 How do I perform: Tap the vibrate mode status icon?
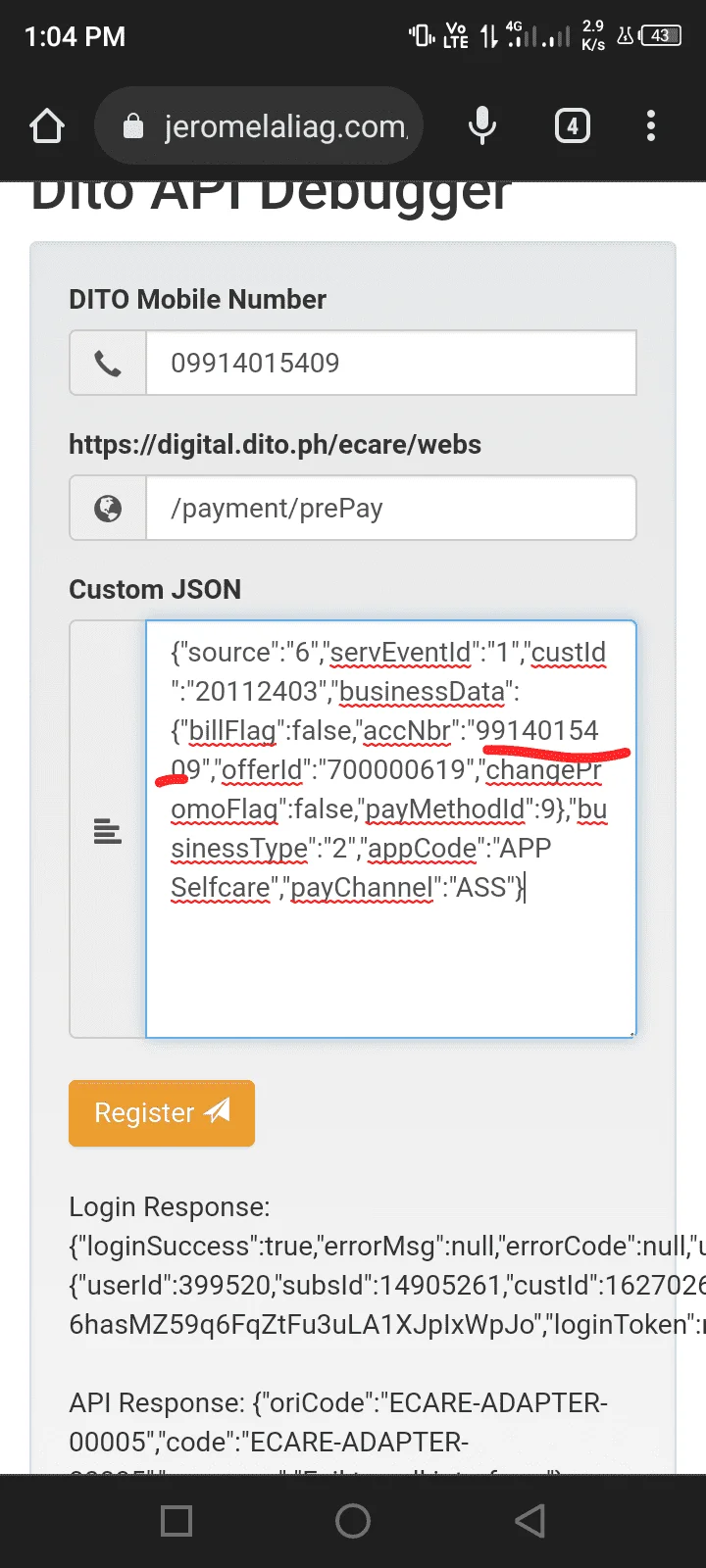pos(422,36)
